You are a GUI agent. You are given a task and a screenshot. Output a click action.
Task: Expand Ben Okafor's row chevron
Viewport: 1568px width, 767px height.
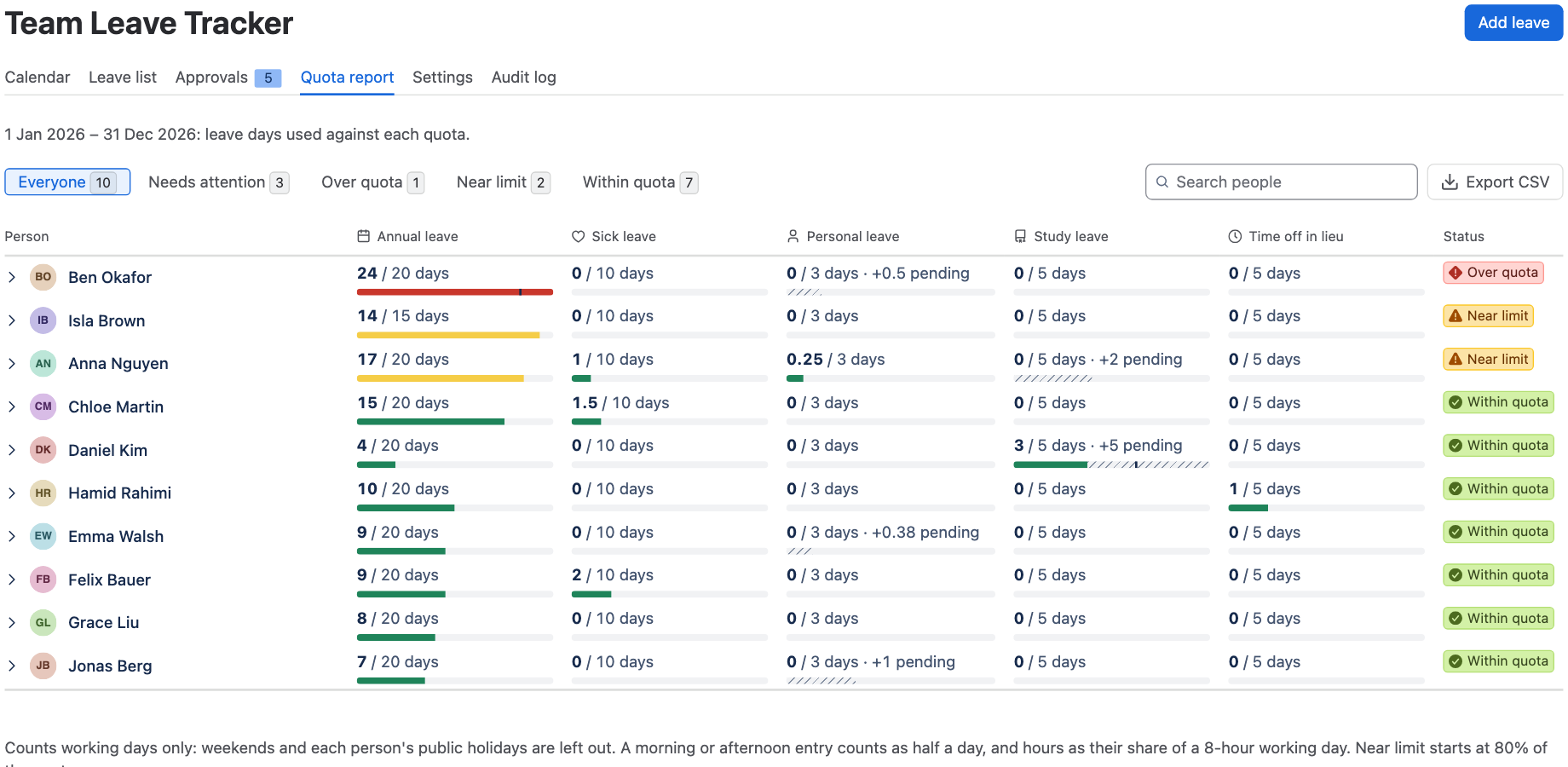pos(12,277)
